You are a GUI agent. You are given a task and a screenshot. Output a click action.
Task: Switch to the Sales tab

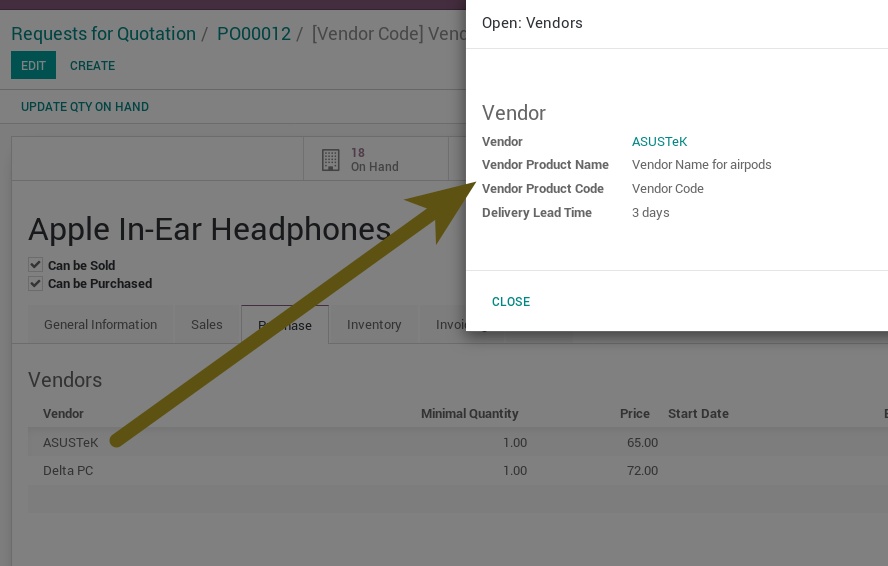click(x=207, y=325)
